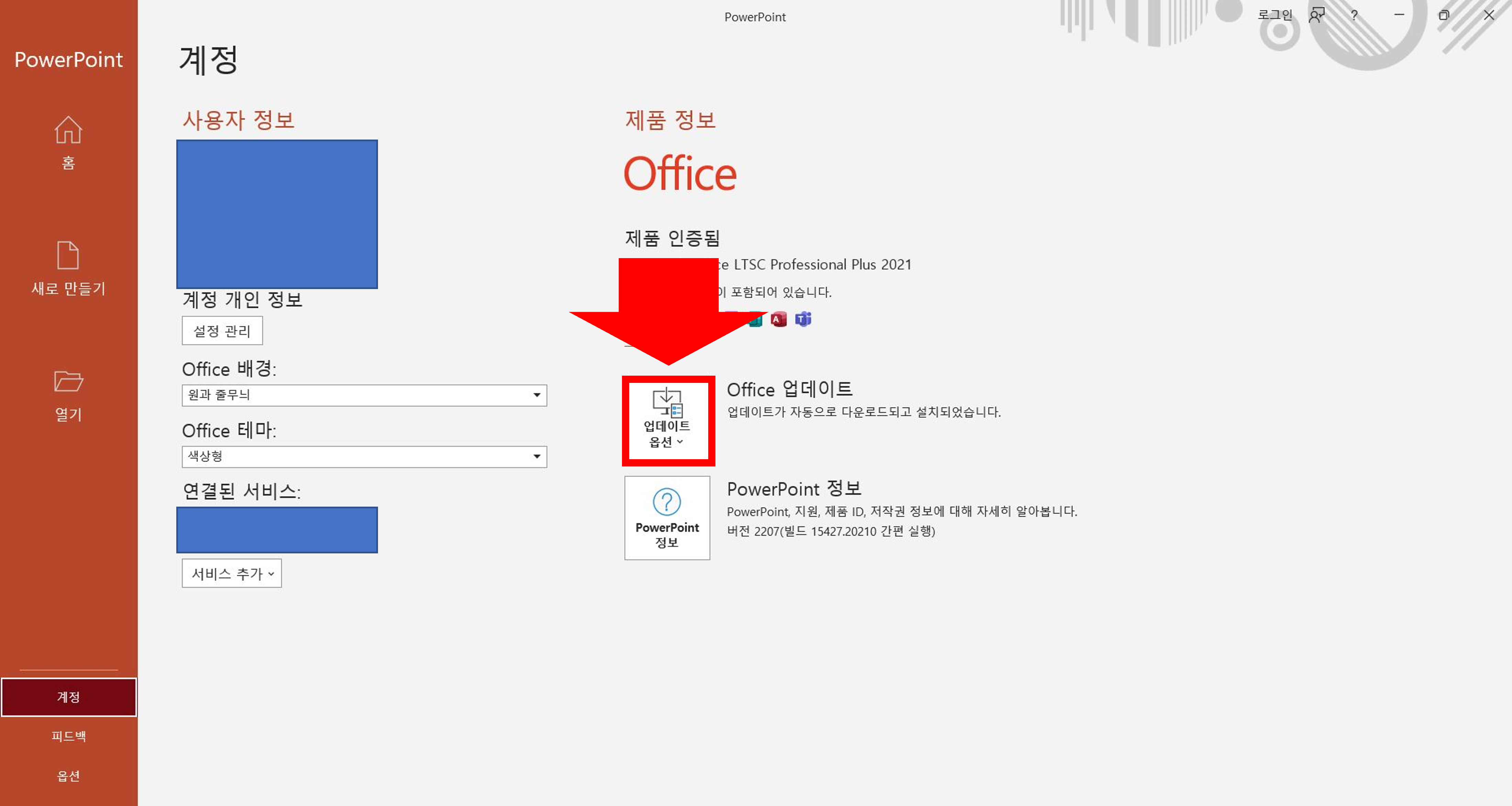The height and width of the screenshot is (806, 1512).
Task: Click the Microsoft Teams icon under product info
Action: click(x=803, y=319)
